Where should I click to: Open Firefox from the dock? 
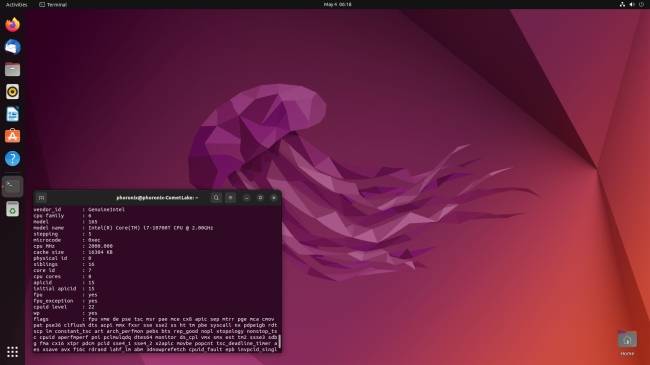(12, 24)
